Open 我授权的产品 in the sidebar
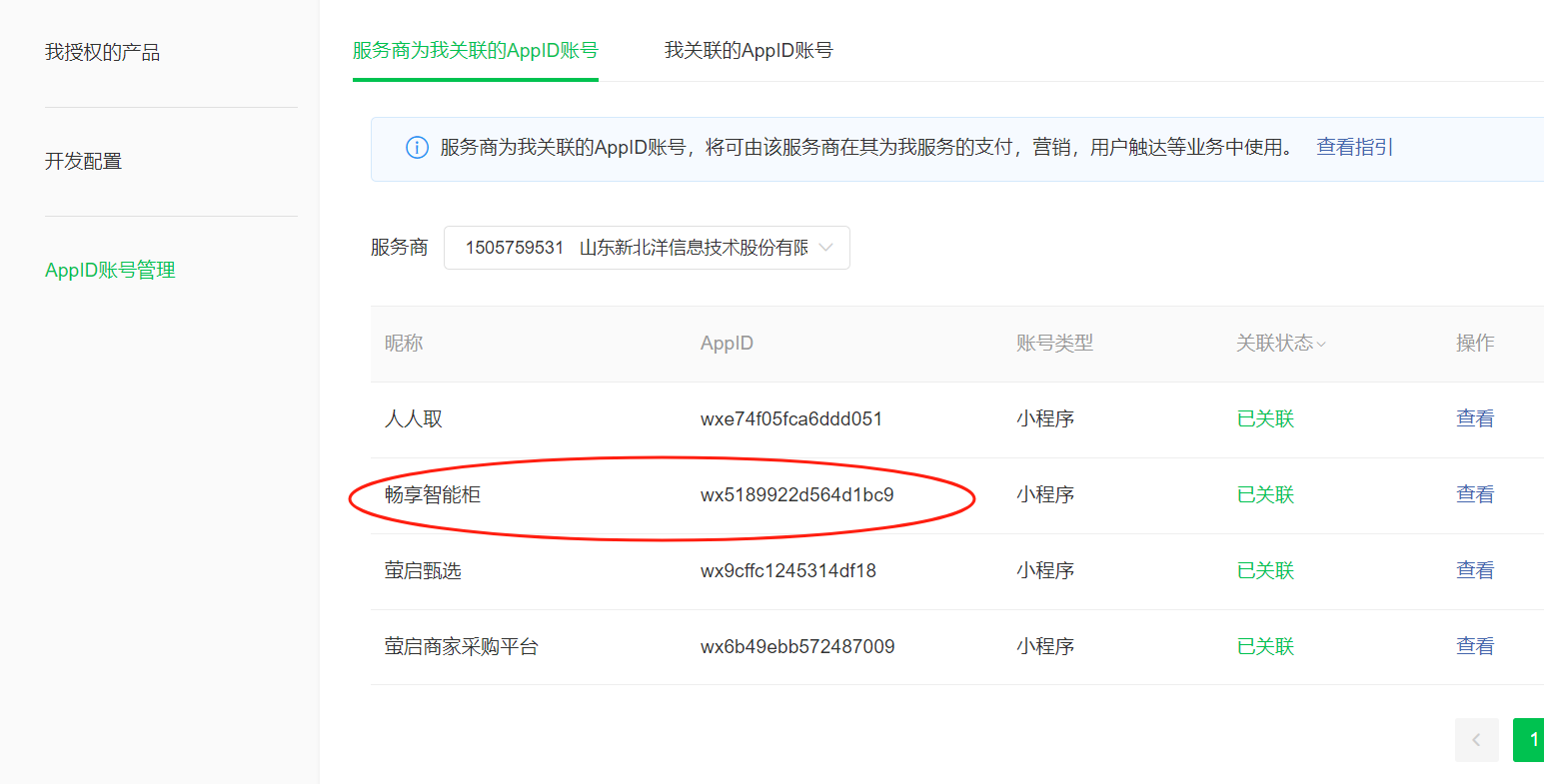 point(102,52)
